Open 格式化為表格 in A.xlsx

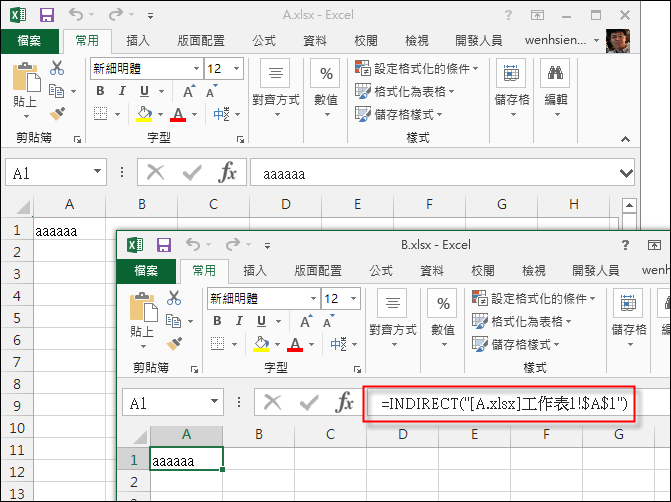(x=404, y=91)
